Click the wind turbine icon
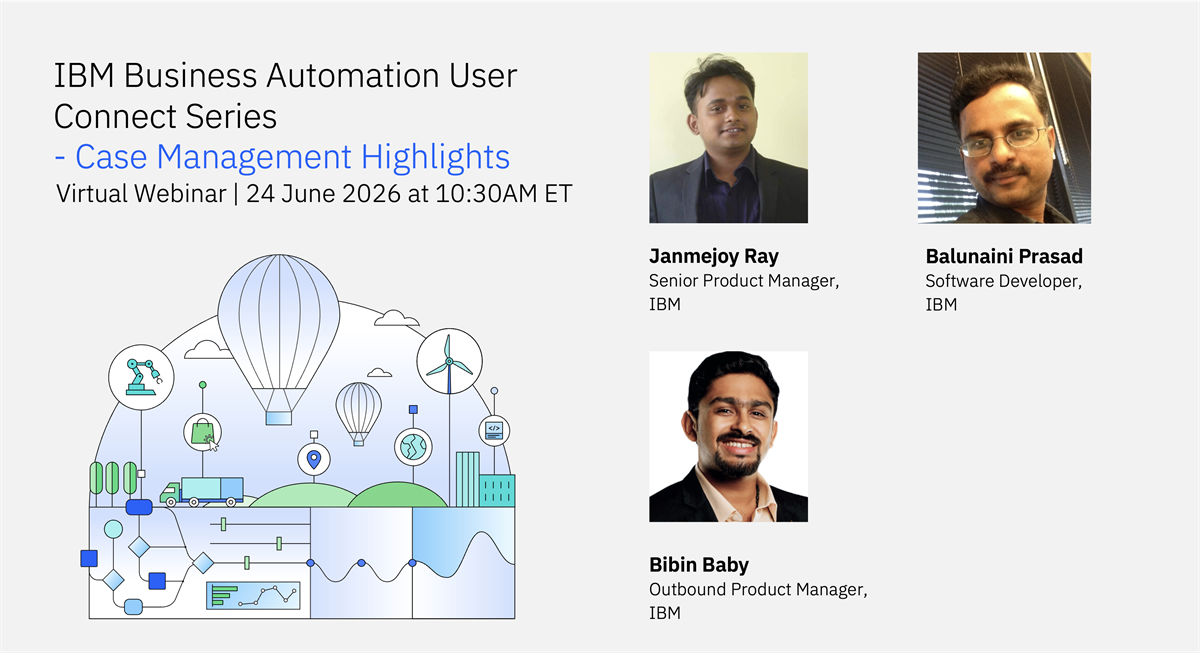Viewport: 1200px width, 653px height. coord(449,359)
